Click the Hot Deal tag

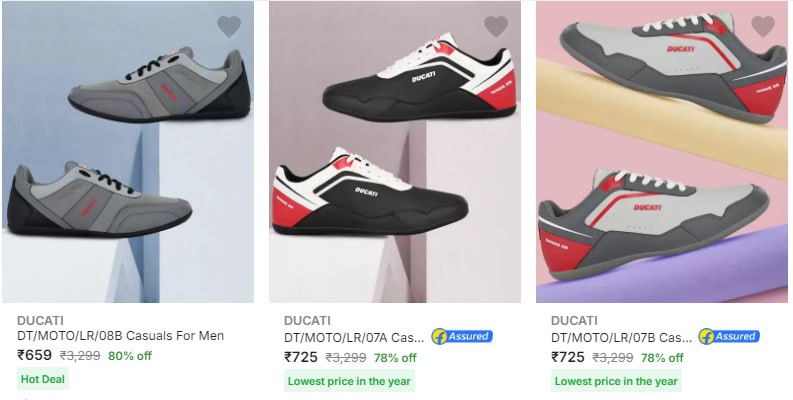click(43, 380)
